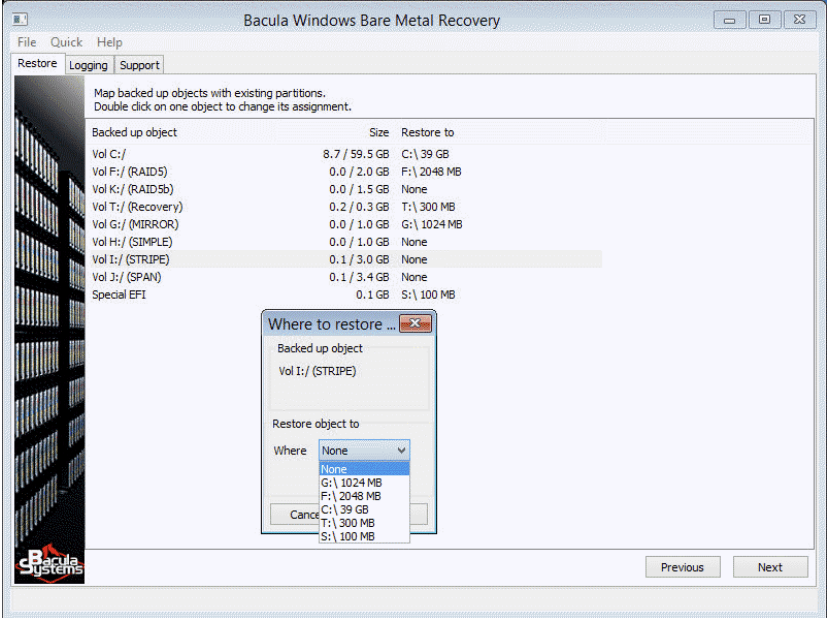Open the Quick menu
Viewport: 827px width, 618px height.
coord(67,42)
